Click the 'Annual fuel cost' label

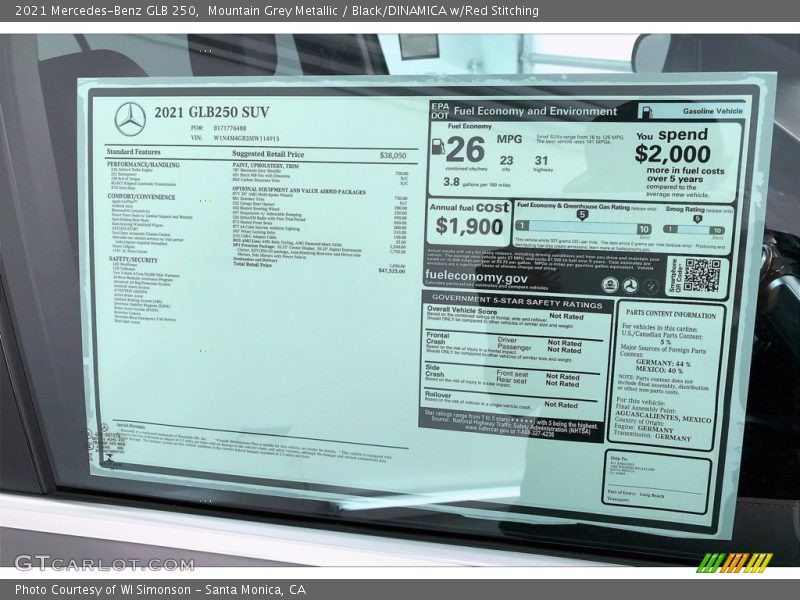click(x=469, y=208)
